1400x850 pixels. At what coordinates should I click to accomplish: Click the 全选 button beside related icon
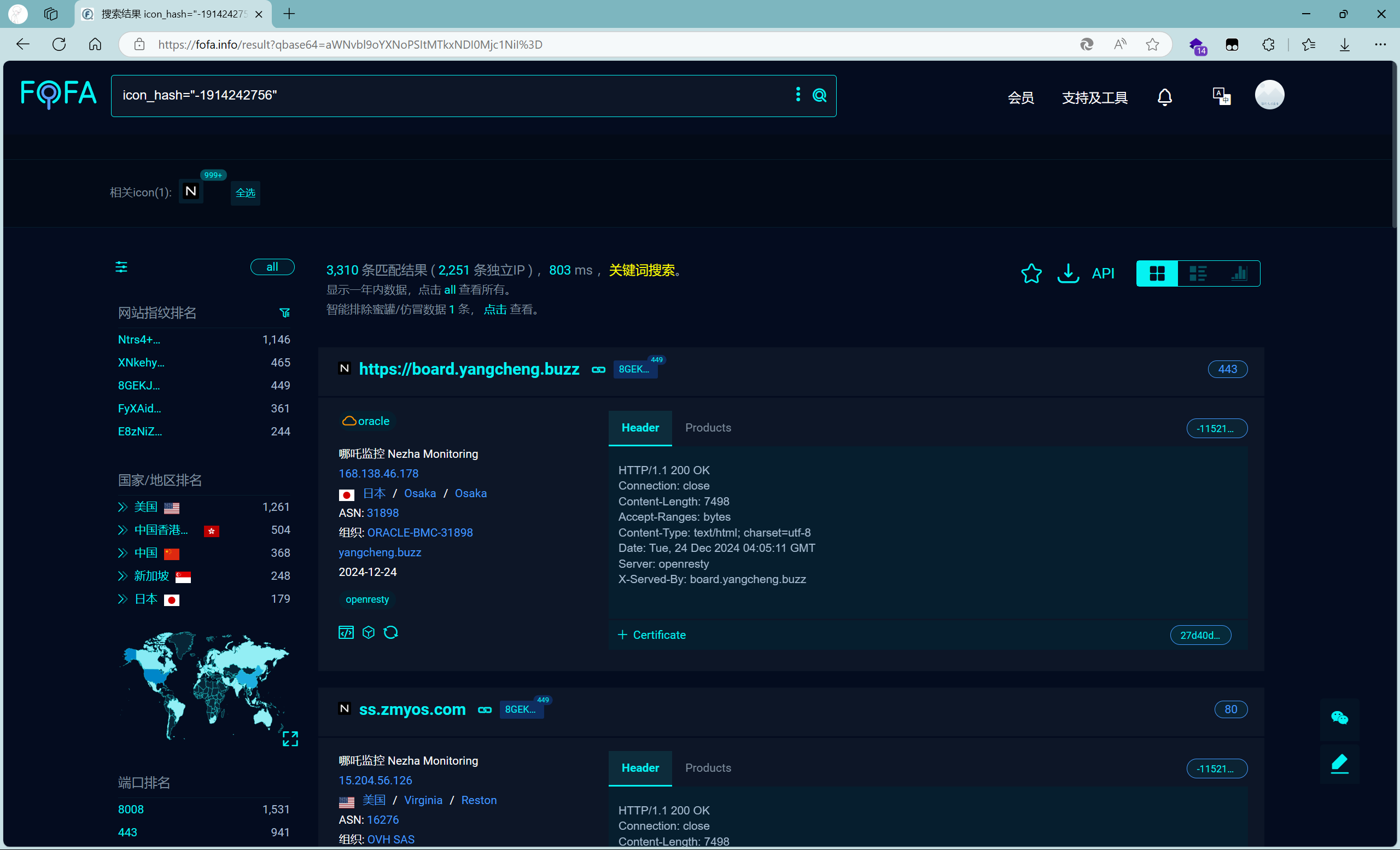pos(246,193)
